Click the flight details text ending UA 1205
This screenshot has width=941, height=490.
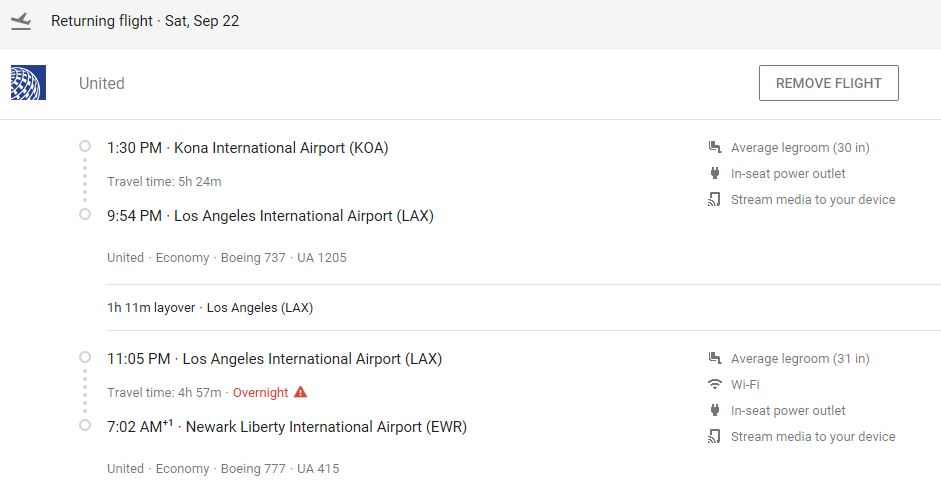227,258
